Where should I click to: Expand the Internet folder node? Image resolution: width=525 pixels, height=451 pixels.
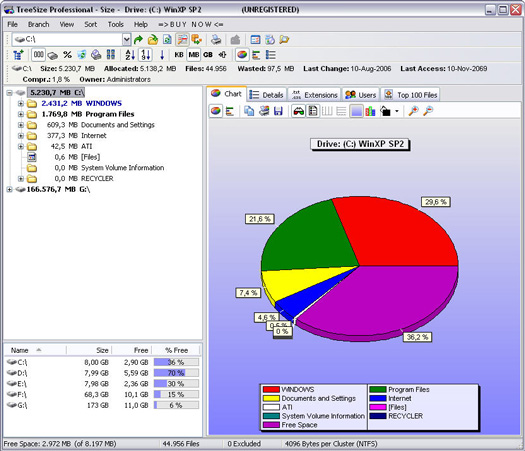coord(21,136)
